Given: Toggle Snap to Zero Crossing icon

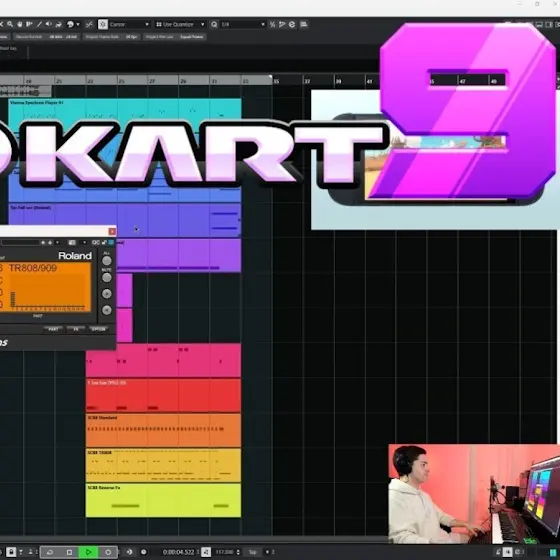Looking at the screenshot, I should click(89, 24).
